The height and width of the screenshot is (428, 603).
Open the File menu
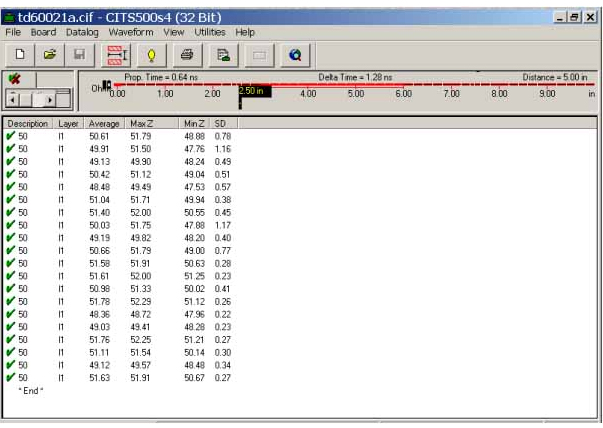(x=12, y=32)
